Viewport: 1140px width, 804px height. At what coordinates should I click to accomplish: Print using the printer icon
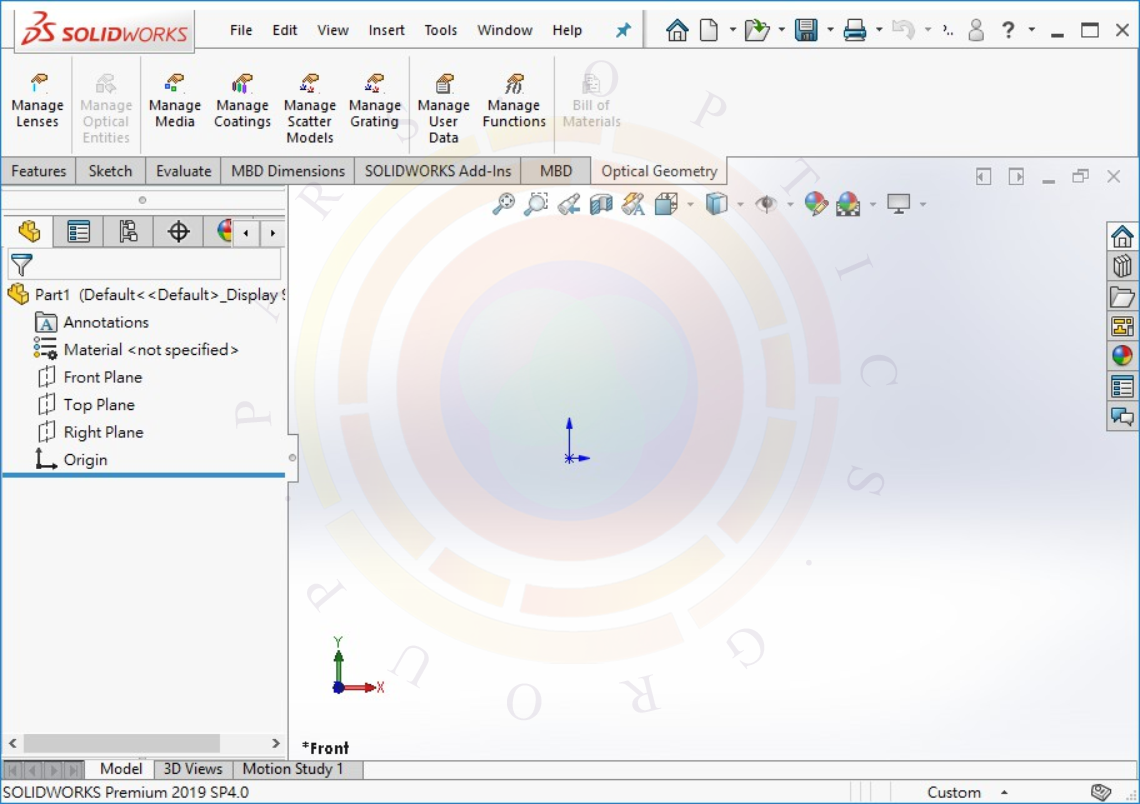click(x=854, y=30)
